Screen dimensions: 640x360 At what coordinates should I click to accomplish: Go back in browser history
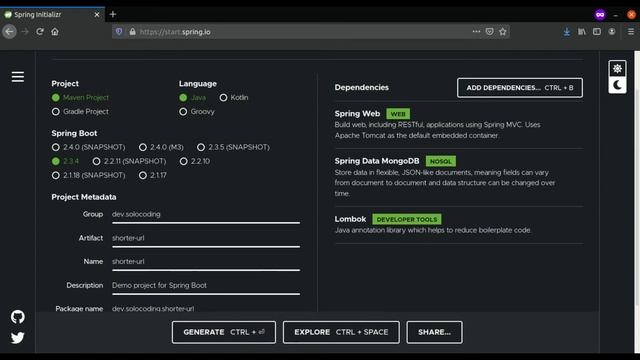(x=9, y=32)
